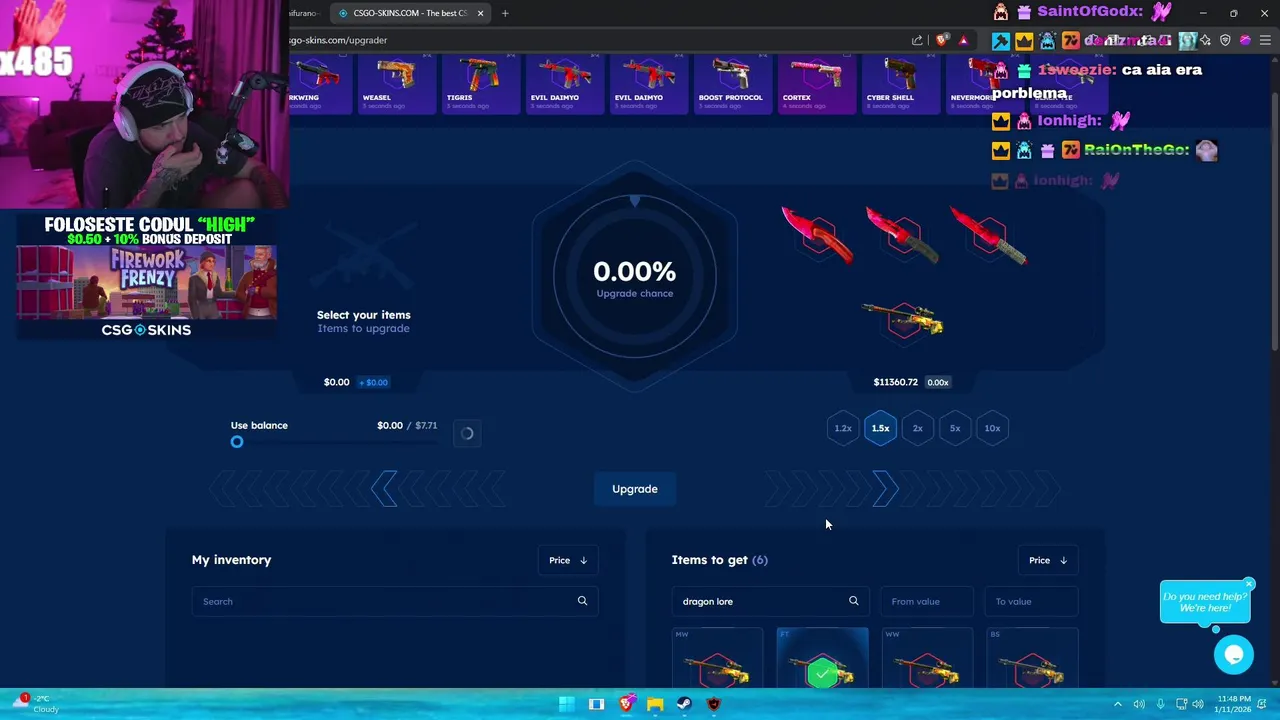Select the 1.2x multiplier
Image resolution: width=1280 pixels, height=720 pixels.
pyautogui.click(x=843, y=428)
